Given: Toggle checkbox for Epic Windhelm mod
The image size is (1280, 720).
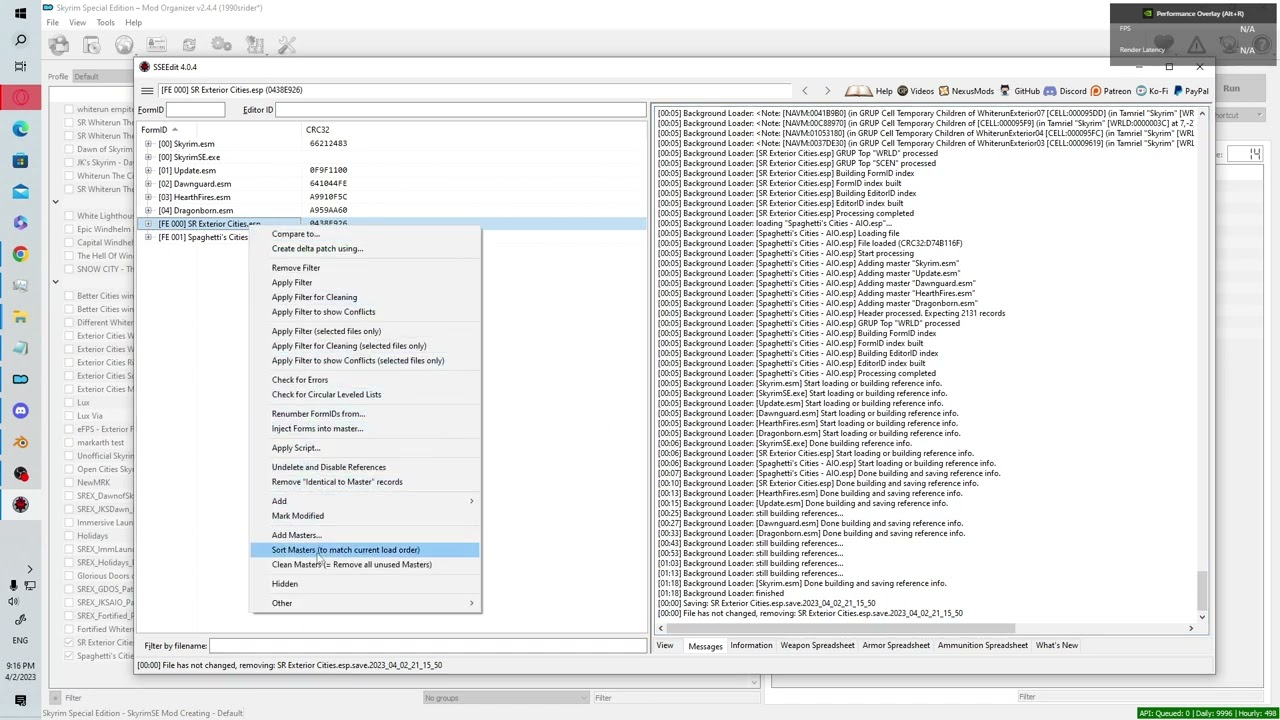Looking at the screenshot, I should click(68, 229).
